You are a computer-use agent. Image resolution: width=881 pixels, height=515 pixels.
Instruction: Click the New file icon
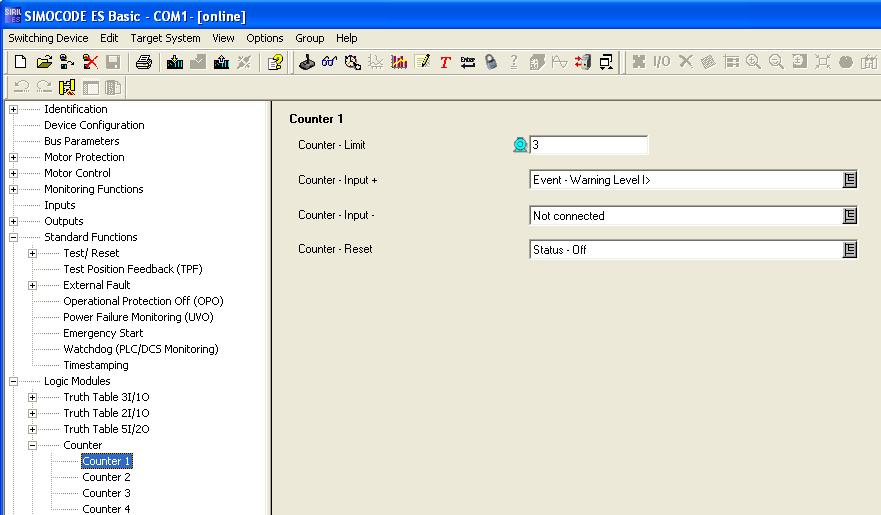[20, 62]
